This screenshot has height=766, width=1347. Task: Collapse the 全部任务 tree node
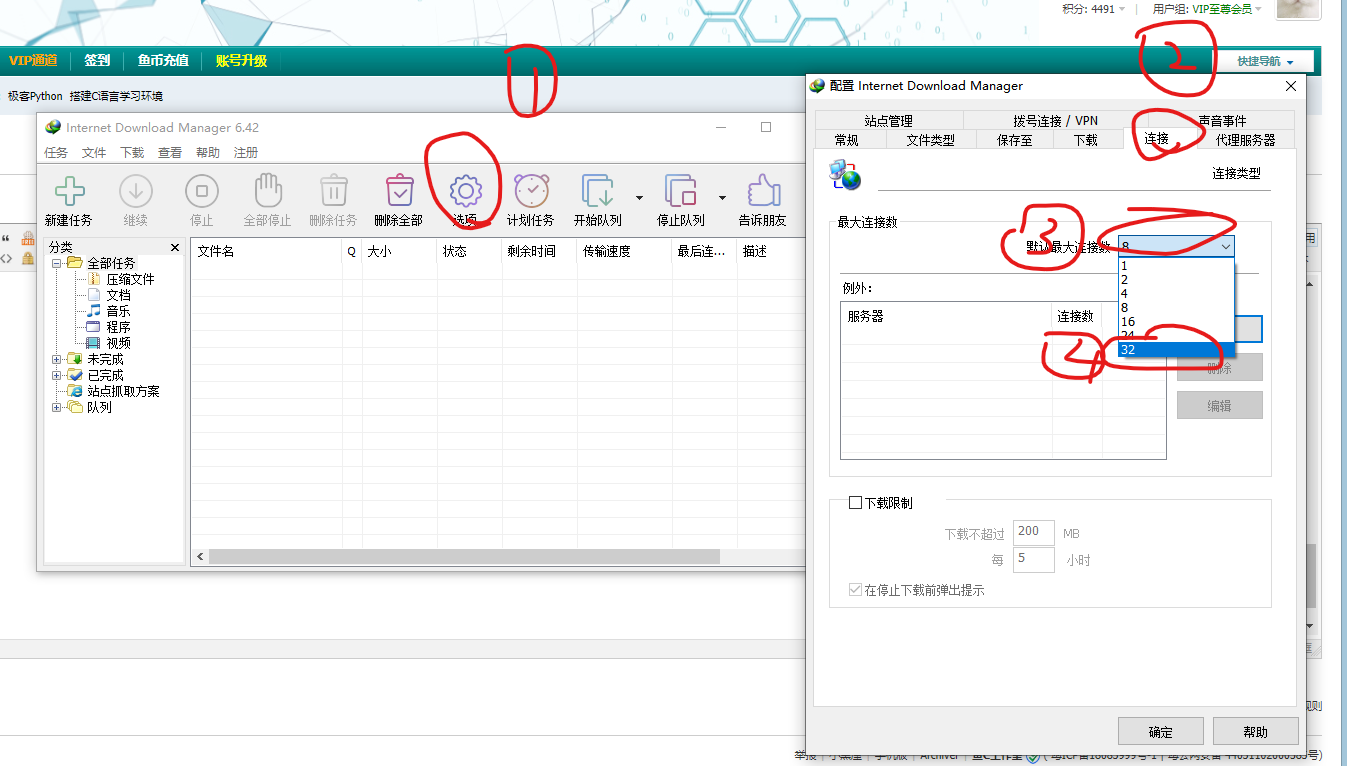tap(57, 263)
